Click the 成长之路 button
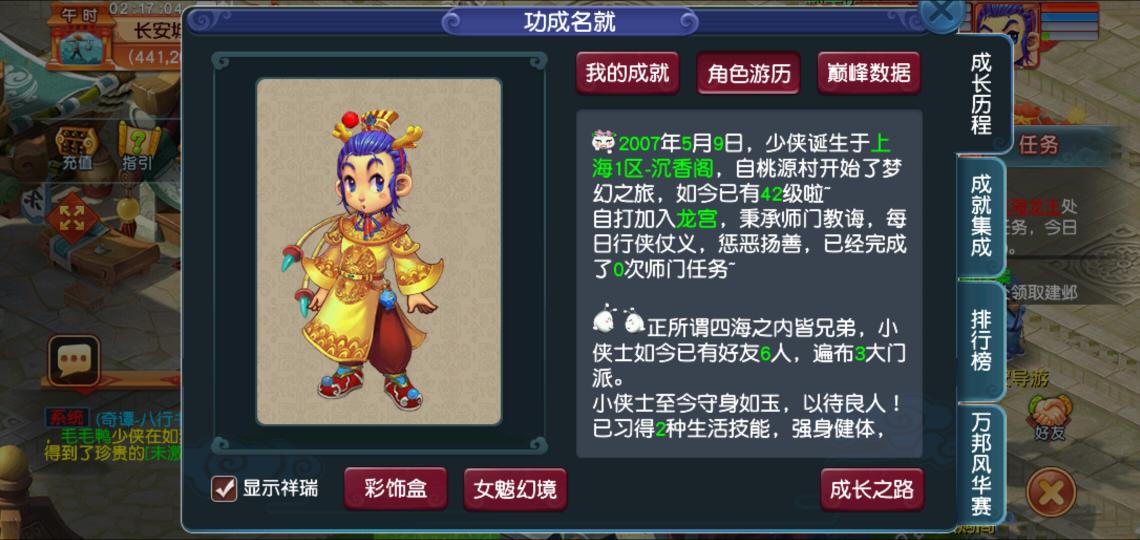1140x540 pixels. coord(872,489)
